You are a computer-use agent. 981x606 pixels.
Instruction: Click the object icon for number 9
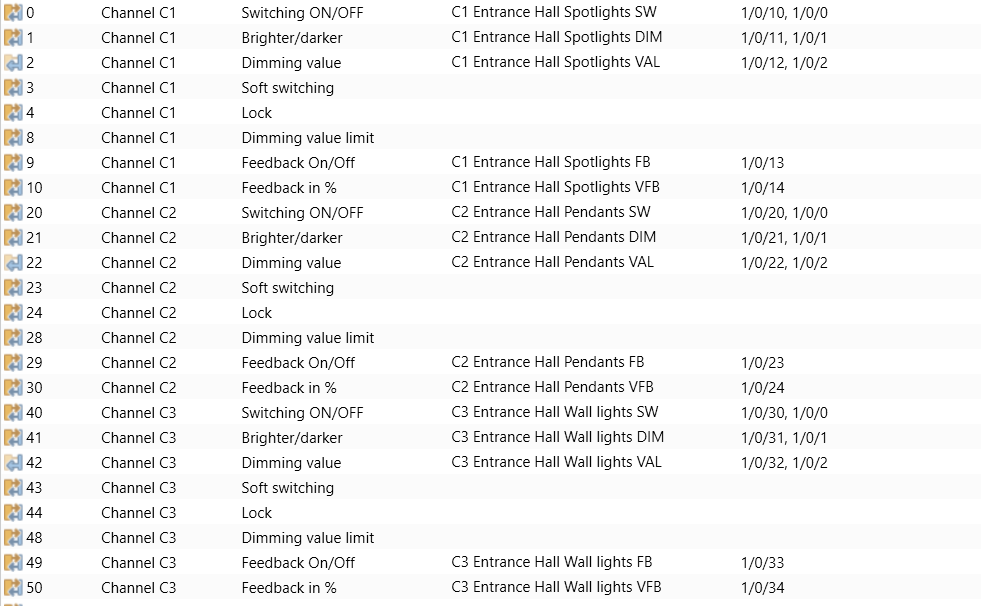(x=13, y=163)
